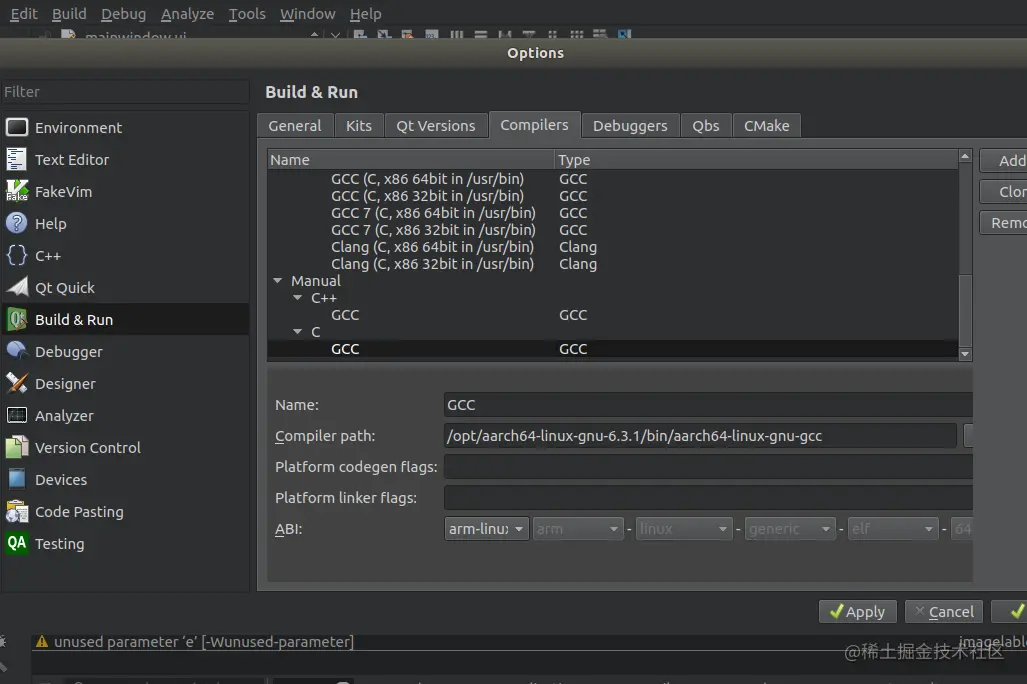Switch to the Qbs tab

(x=706, y=126)
